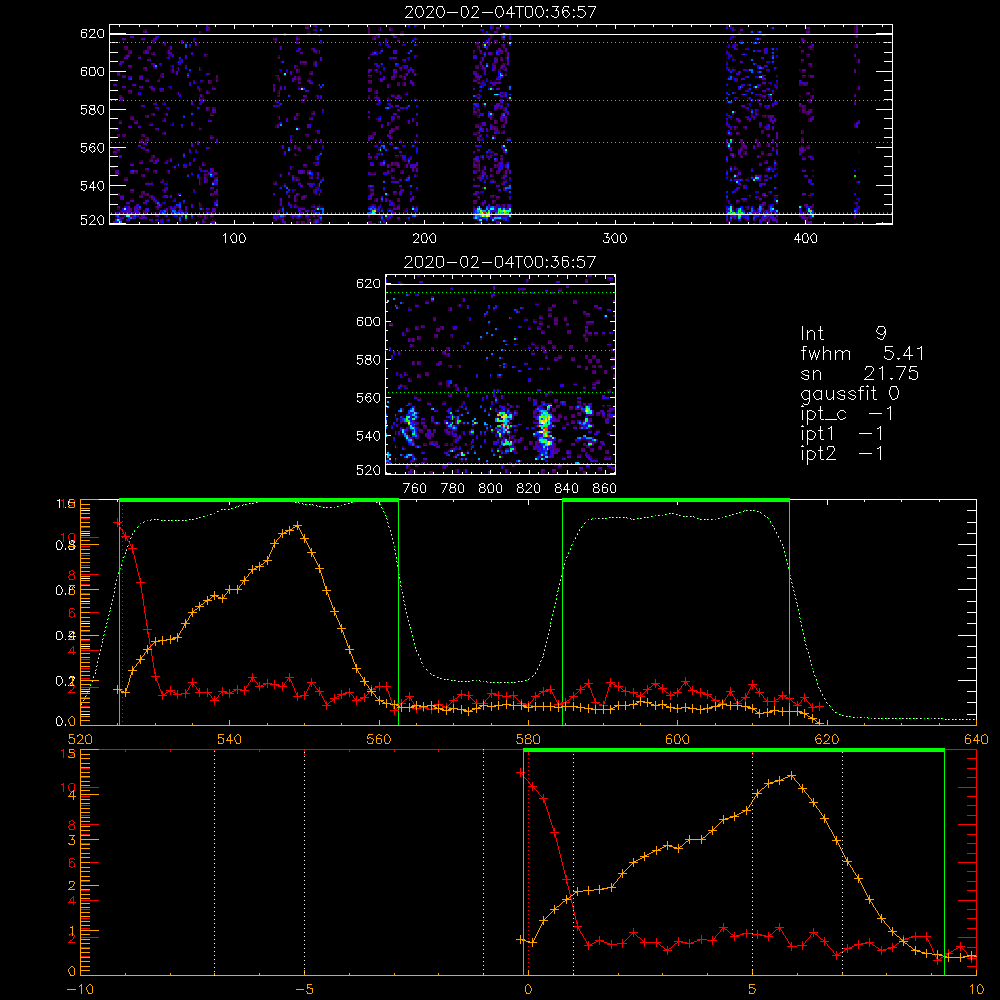Click orange x-axis label '640' of profile plot

pos(976,739)
